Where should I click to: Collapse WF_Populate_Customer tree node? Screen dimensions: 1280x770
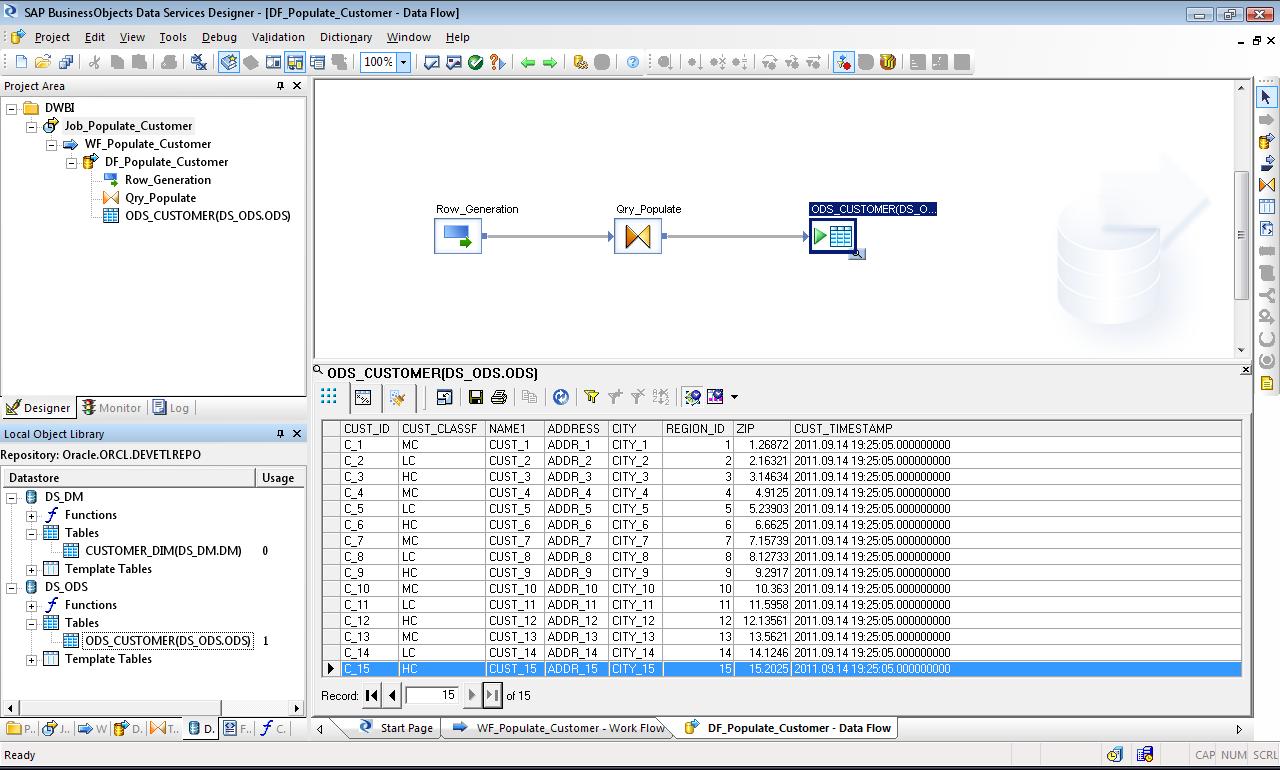click(52, 144)
